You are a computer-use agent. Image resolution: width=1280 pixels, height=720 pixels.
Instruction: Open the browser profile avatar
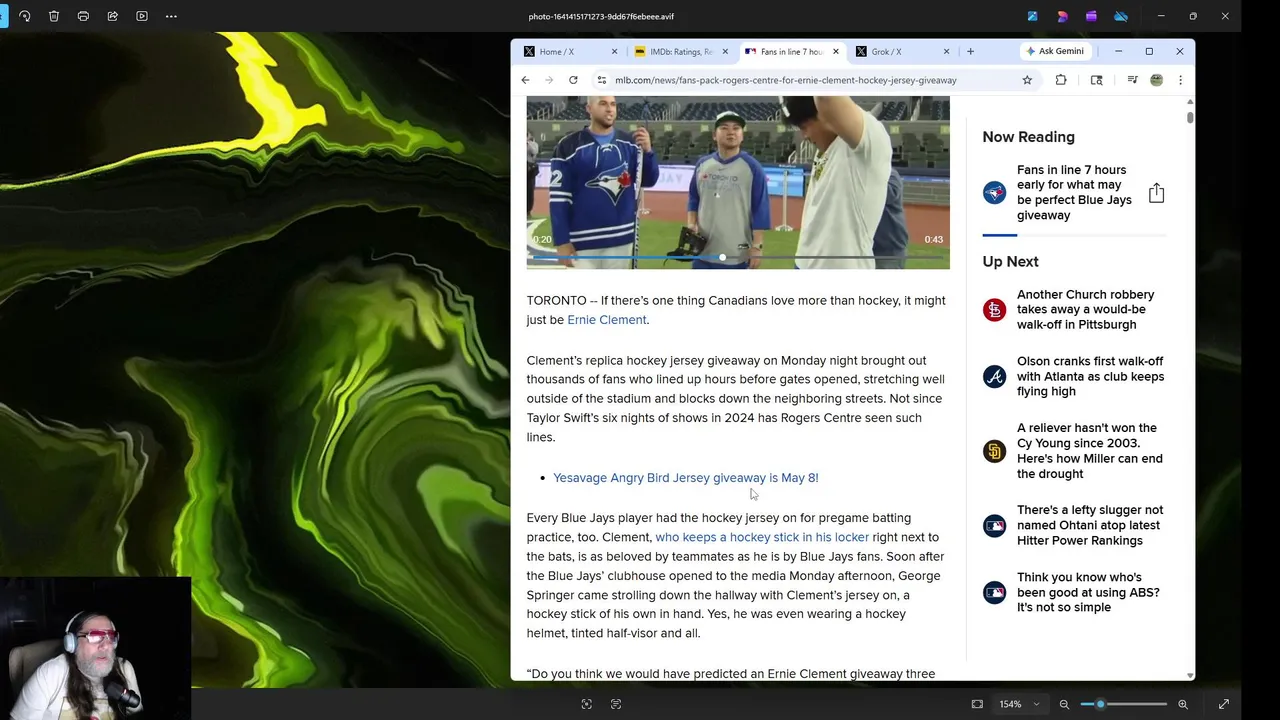click(x=1156, y=80)
